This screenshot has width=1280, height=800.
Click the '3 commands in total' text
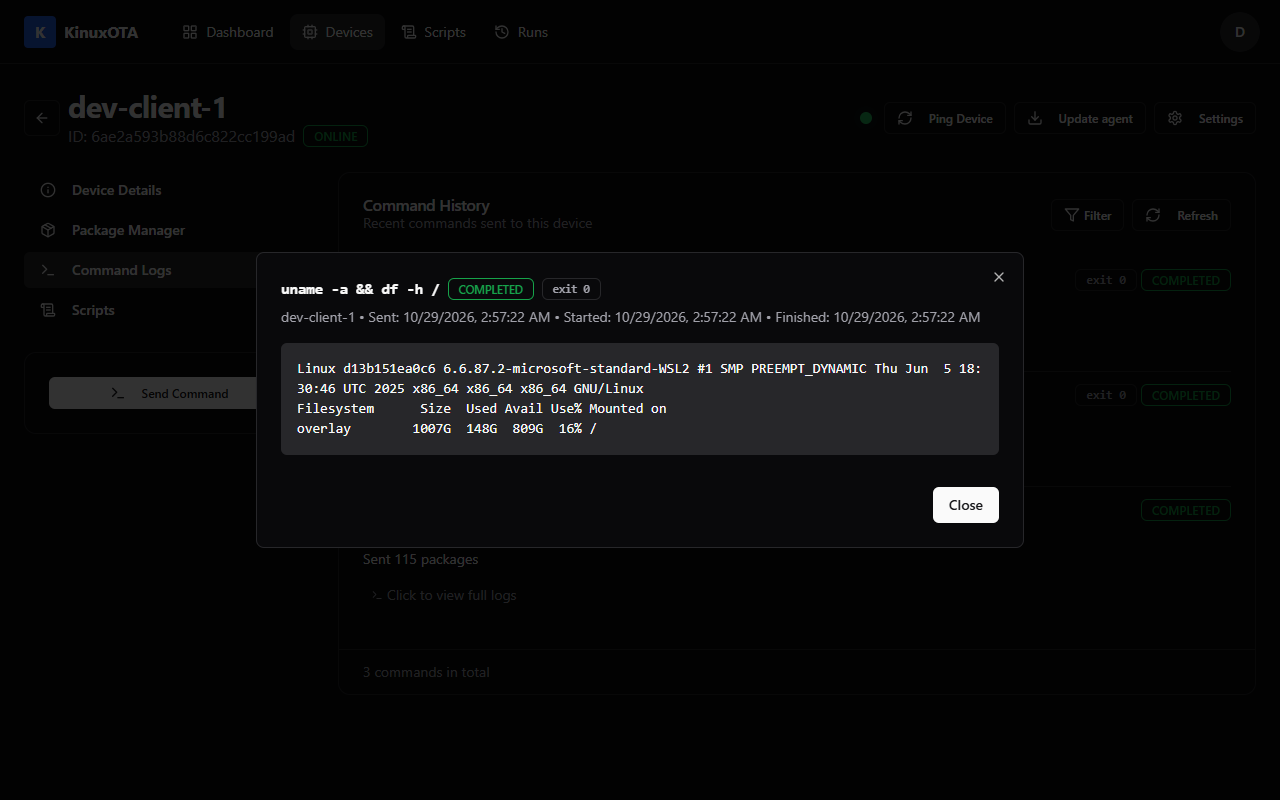pos(426,672)
